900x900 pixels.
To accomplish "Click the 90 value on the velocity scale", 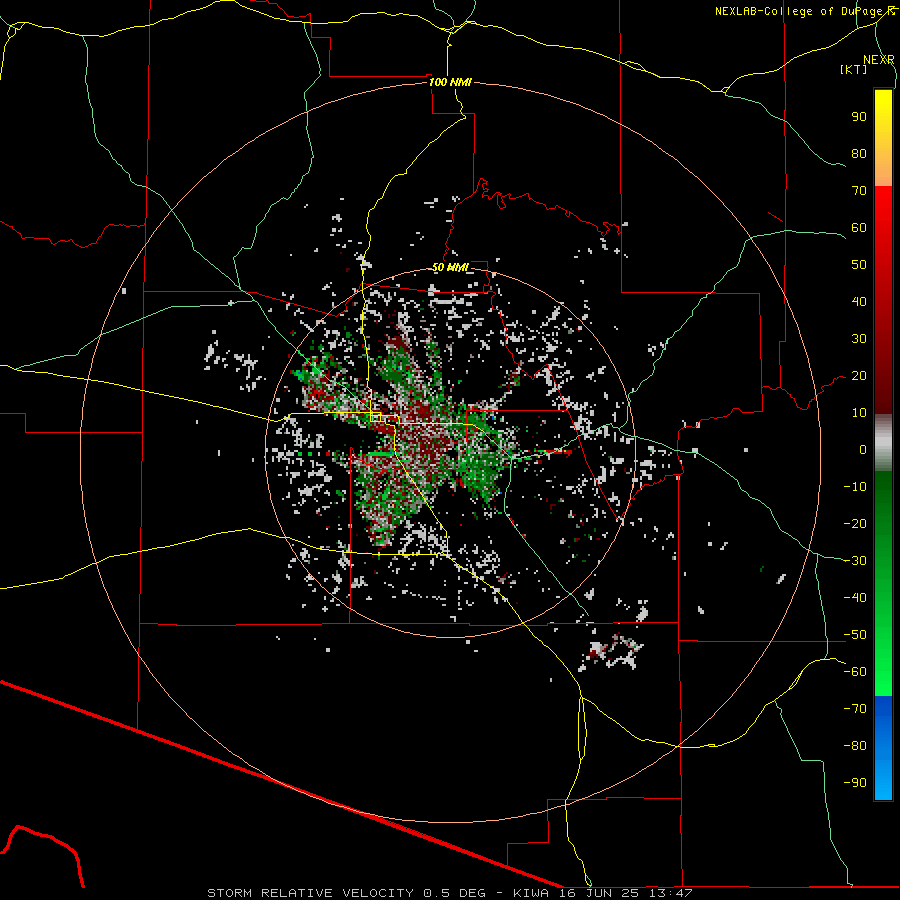I will pyautogui.click(x=859, y=117).
